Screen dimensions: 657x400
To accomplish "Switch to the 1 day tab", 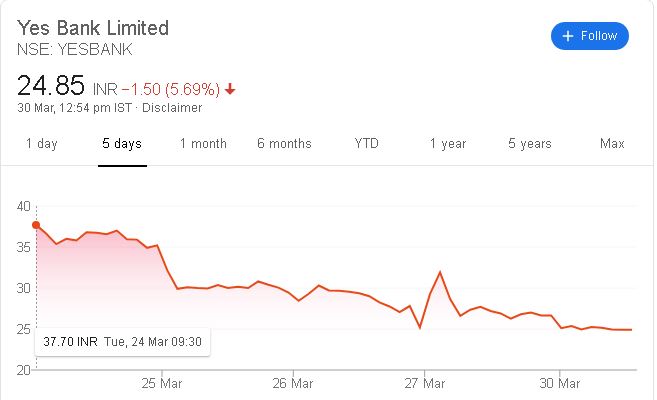I will (x=41, y=144).
